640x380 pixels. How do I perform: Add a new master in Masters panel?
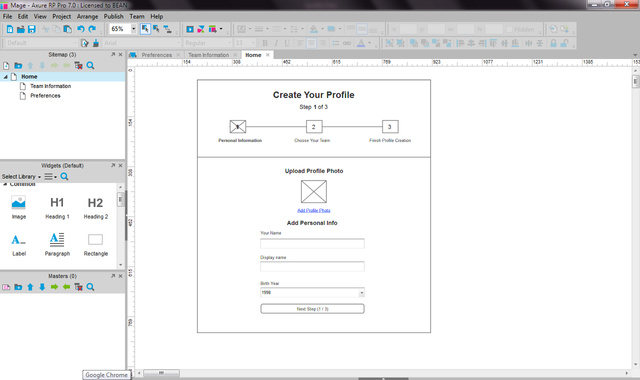[x=6, y=287]
